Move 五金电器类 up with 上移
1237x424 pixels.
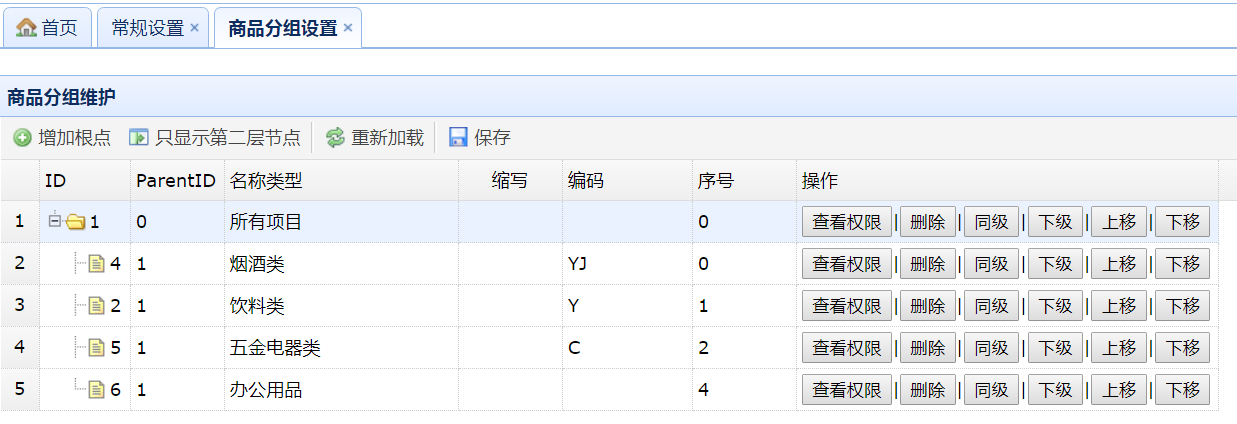(1119, 348)
